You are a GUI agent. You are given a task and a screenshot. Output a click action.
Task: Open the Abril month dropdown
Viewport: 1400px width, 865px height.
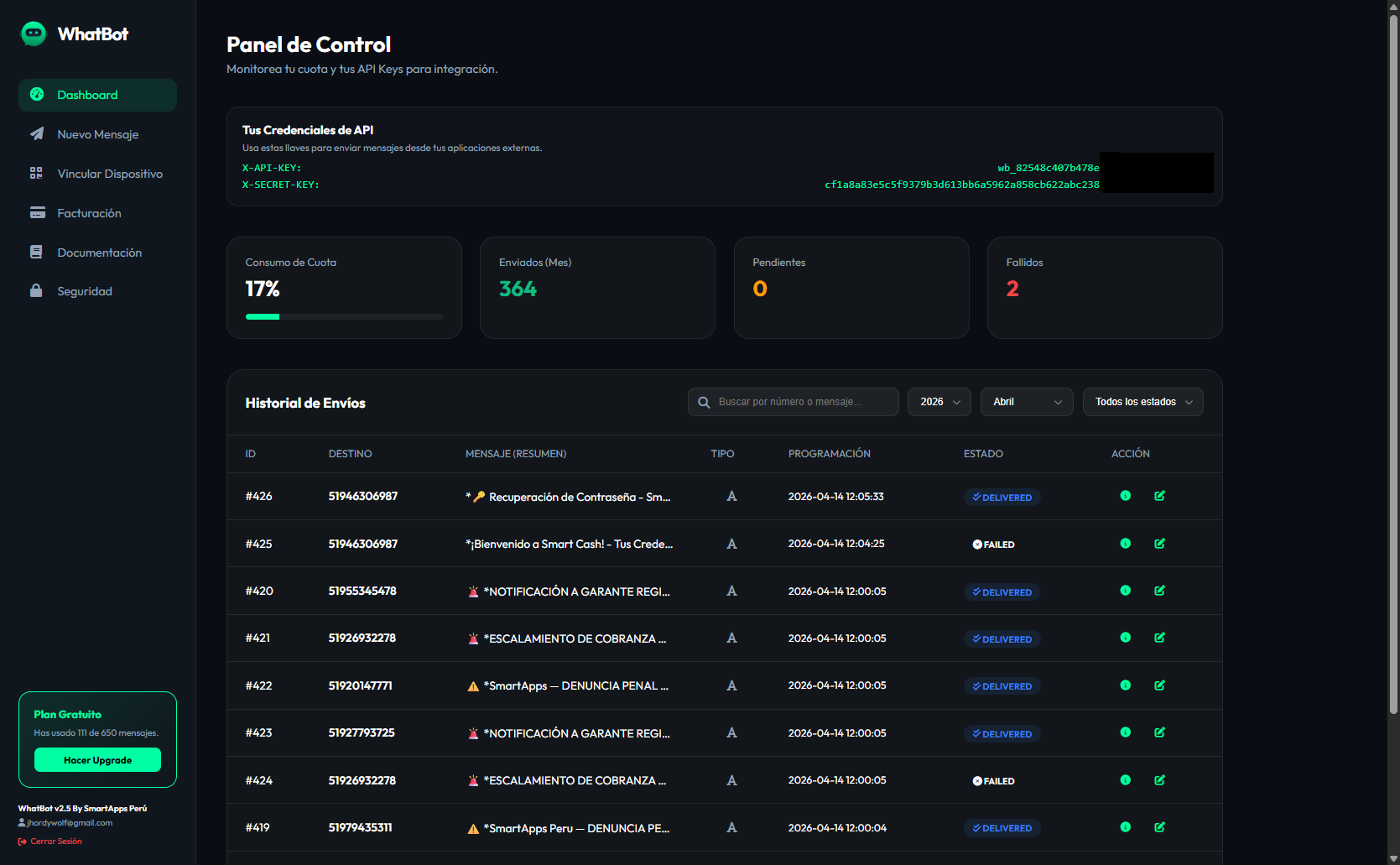(1027, 402)
